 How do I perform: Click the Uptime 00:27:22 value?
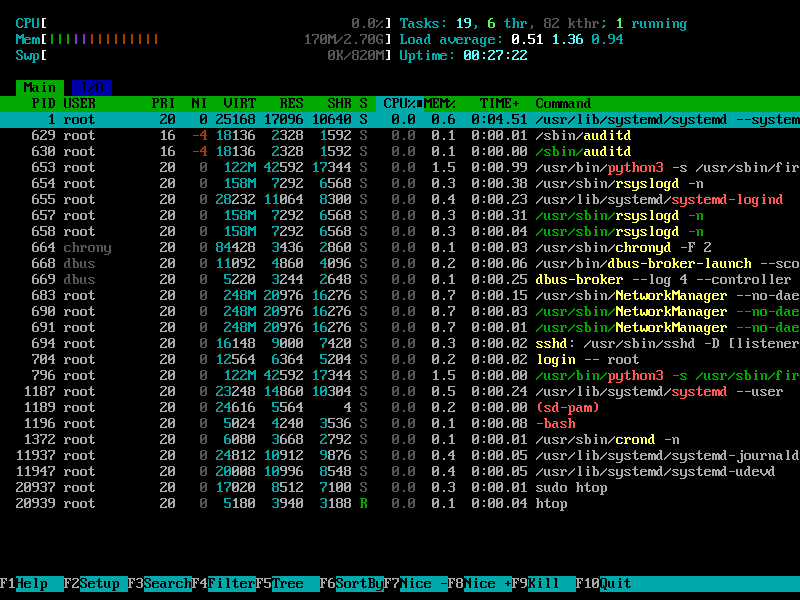click(495, 56)
